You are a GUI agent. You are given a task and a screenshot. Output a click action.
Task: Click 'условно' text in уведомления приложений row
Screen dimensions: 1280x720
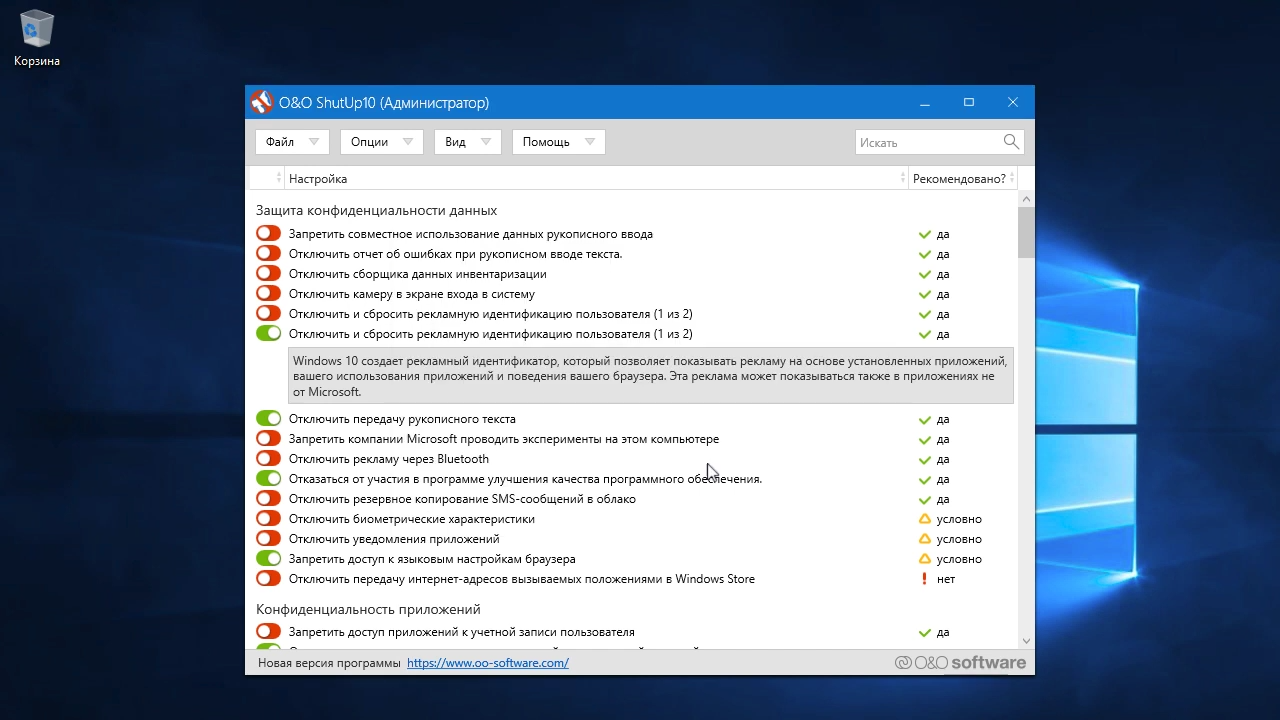click(x=959, y=539)
